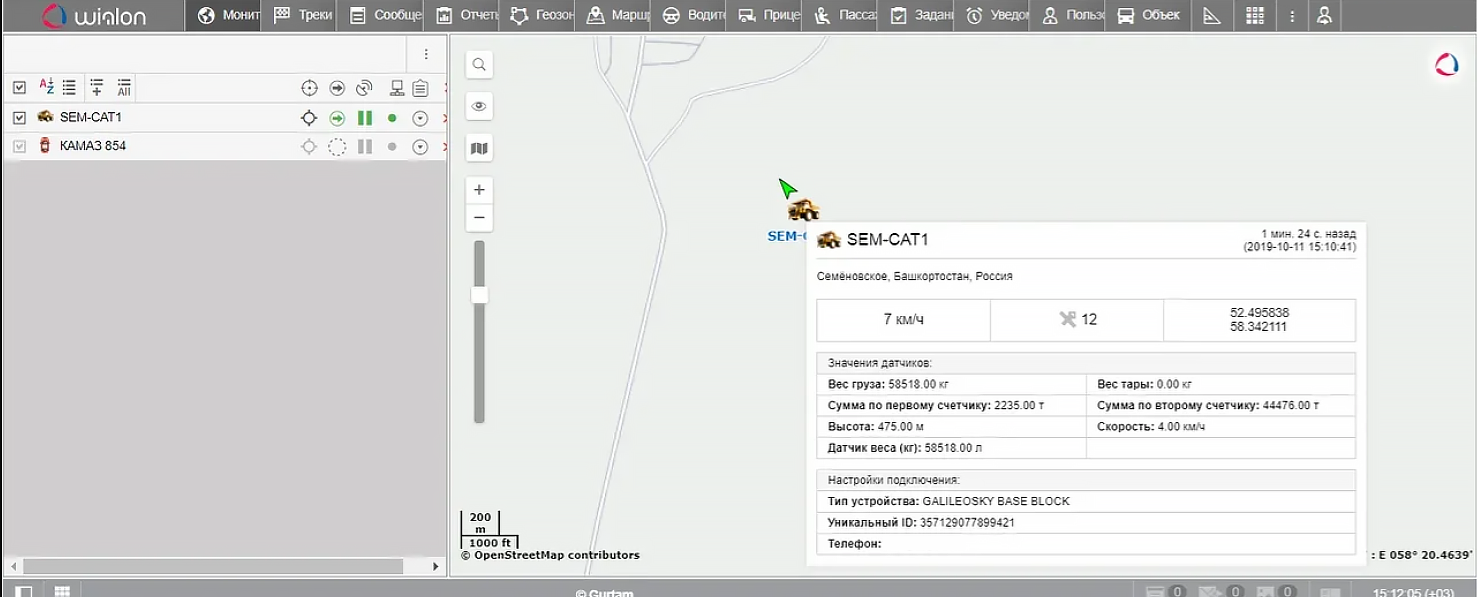Toggle the checkbox next to KAMAZ 854
The image size is (1477, 597).
pyautogui.click(x=18, y=147)
